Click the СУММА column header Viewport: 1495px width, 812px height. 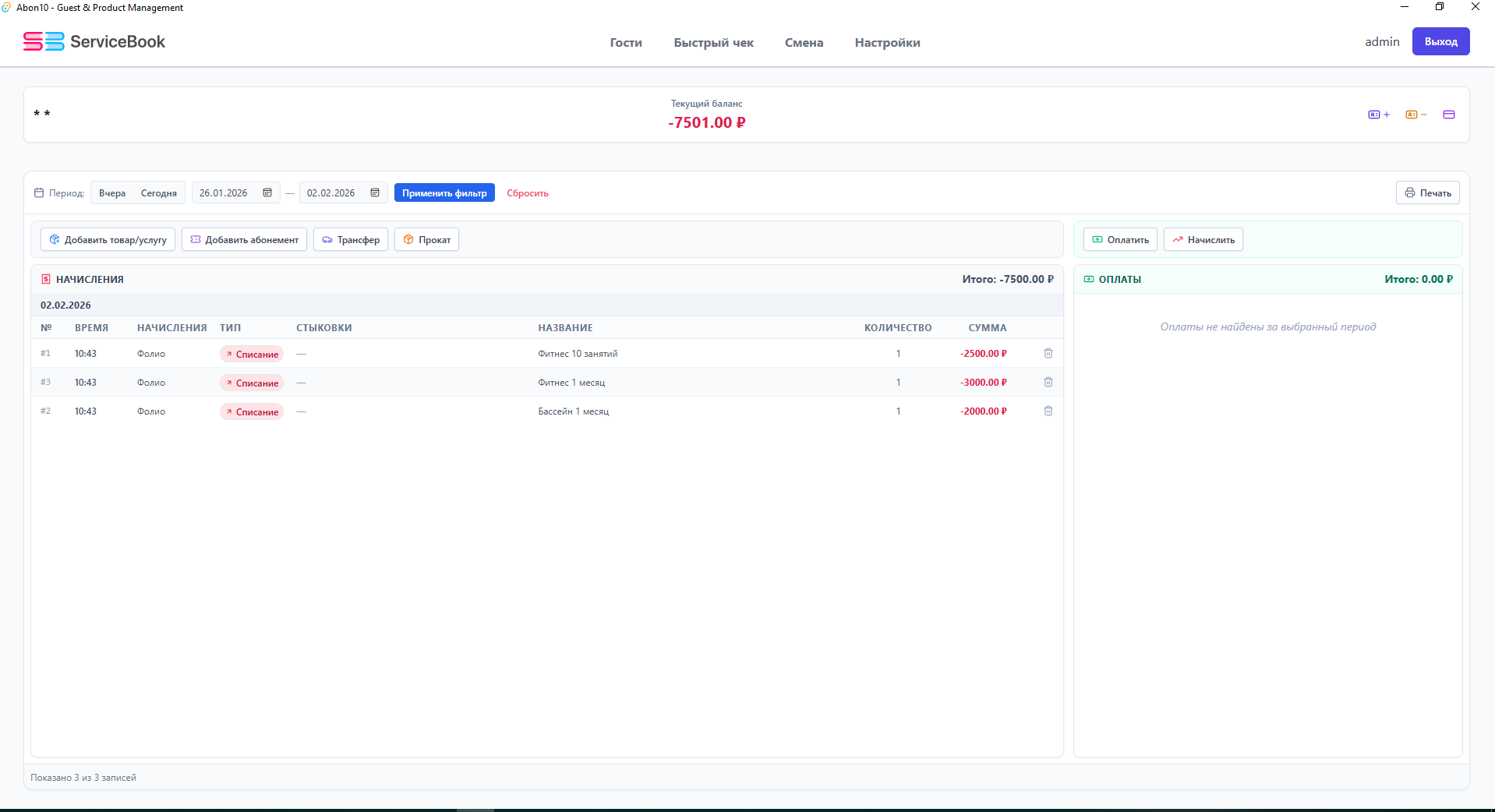[988, 328]
